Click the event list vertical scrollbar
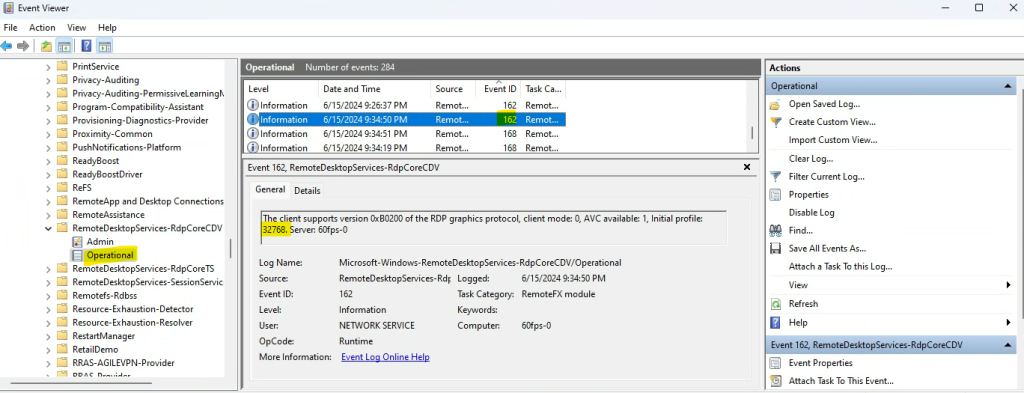The width and height of the screenshot is (1024, 393). 752,132
